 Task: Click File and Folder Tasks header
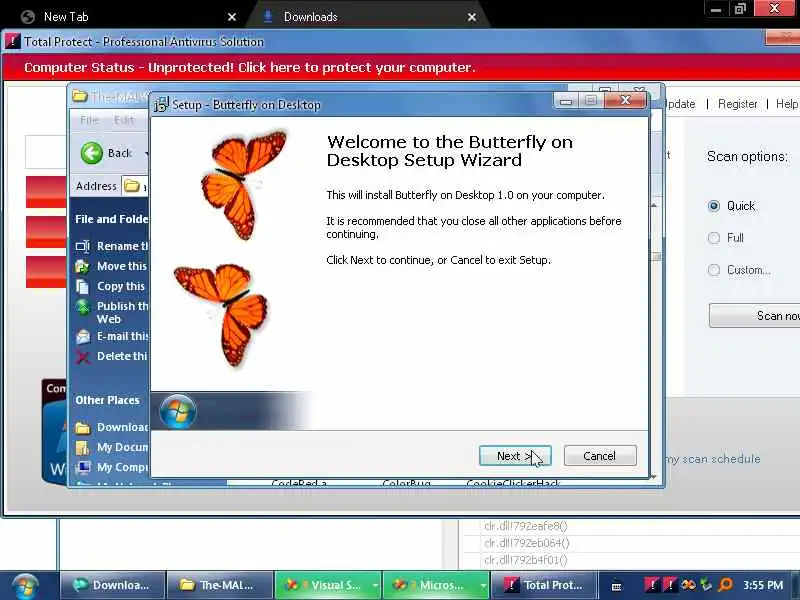pos(111,219)
